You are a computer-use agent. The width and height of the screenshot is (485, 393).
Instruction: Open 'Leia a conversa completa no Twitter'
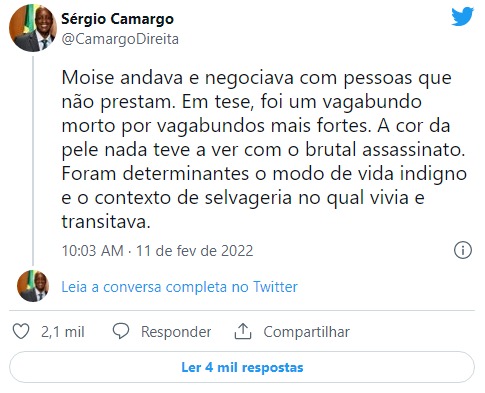click(179, 287)
